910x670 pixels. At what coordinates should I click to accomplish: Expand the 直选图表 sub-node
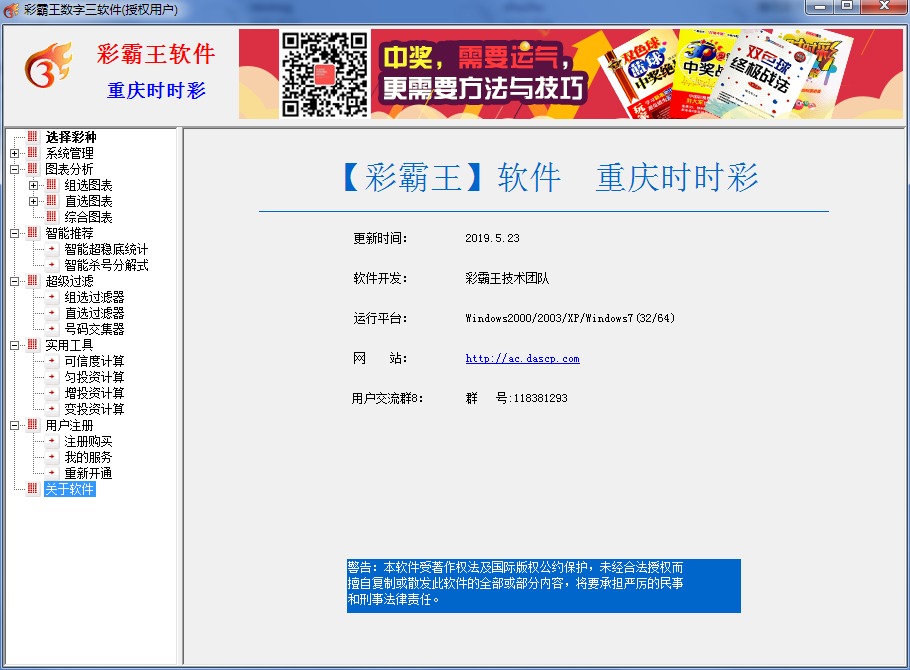pyautogui.click(x=34, y=201)
